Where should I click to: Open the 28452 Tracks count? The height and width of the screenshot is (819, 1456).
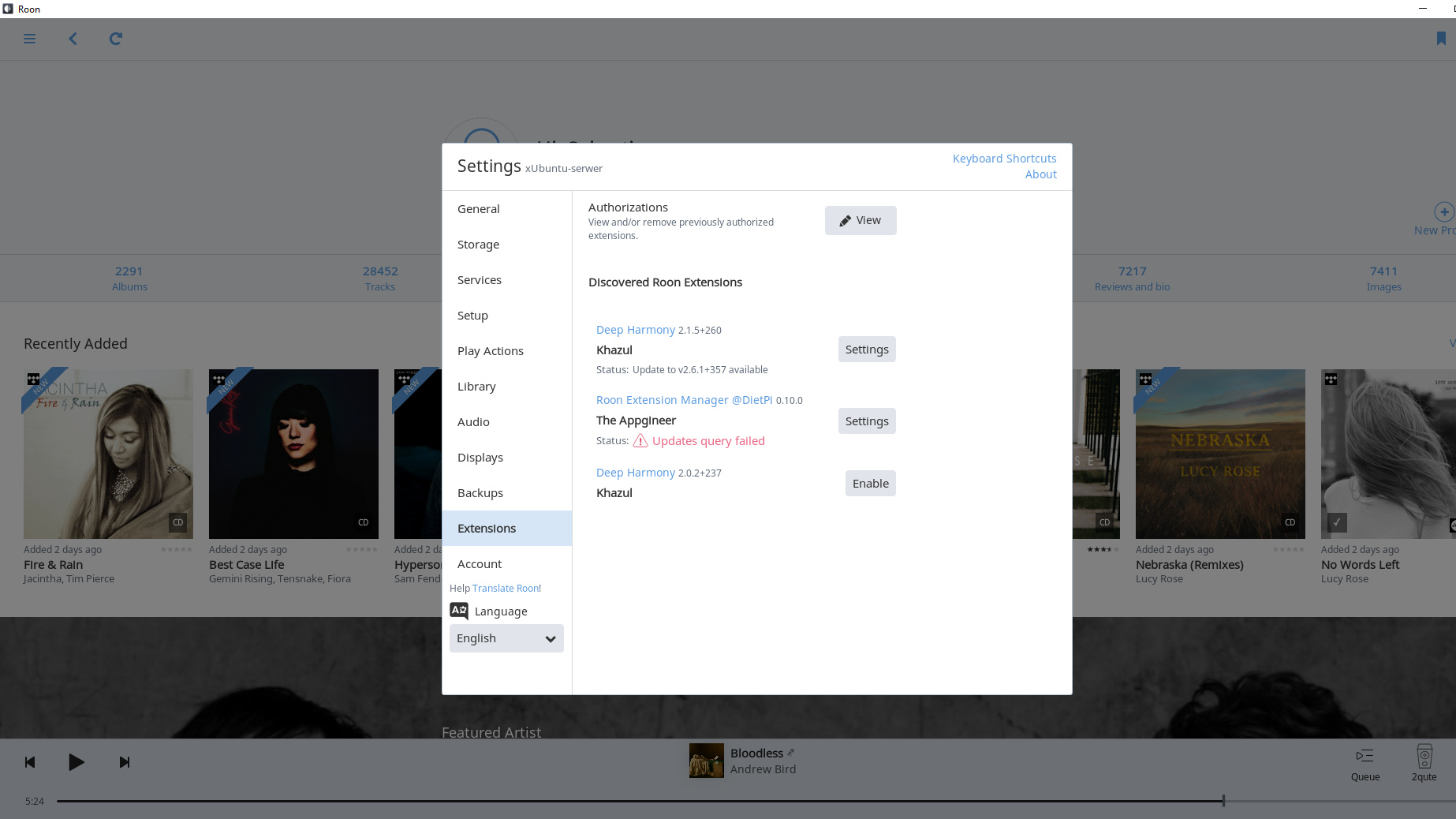(380, 279)
